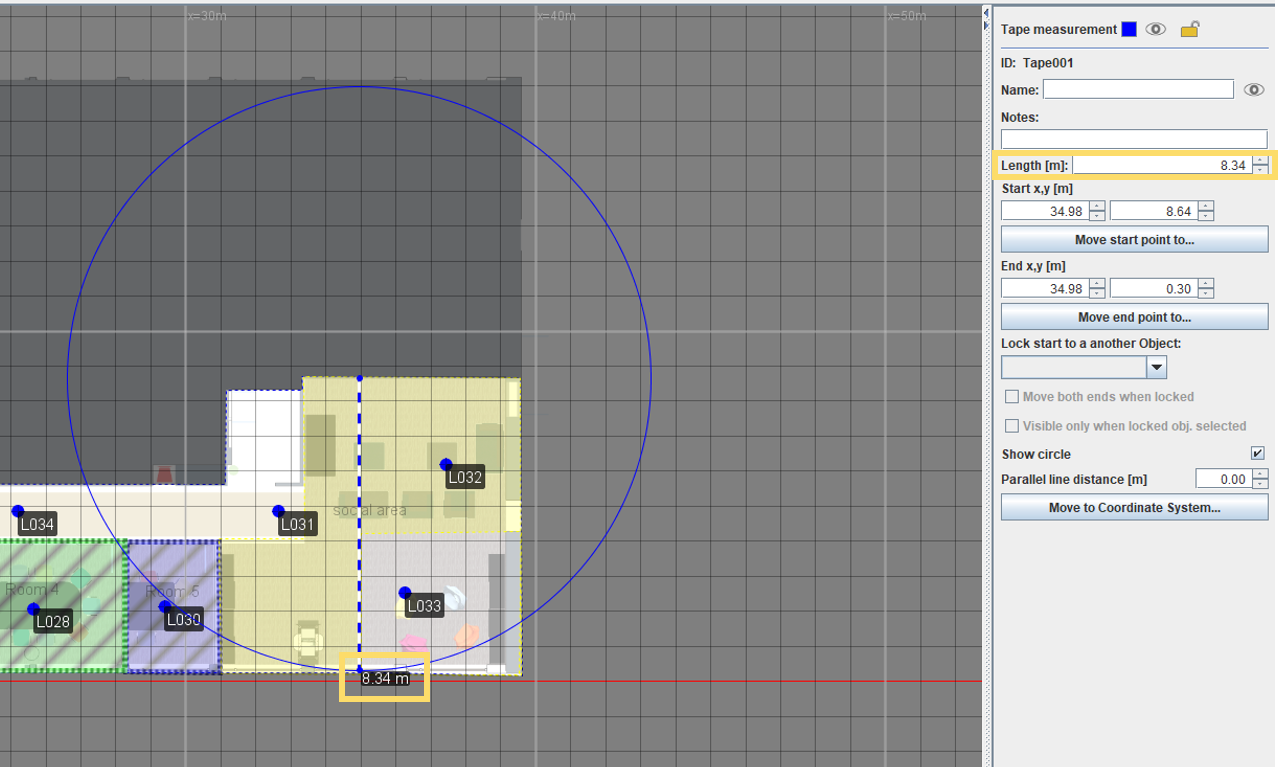Click the Notes text field
Viewport: 1278px width, 767px height.
1133,139
